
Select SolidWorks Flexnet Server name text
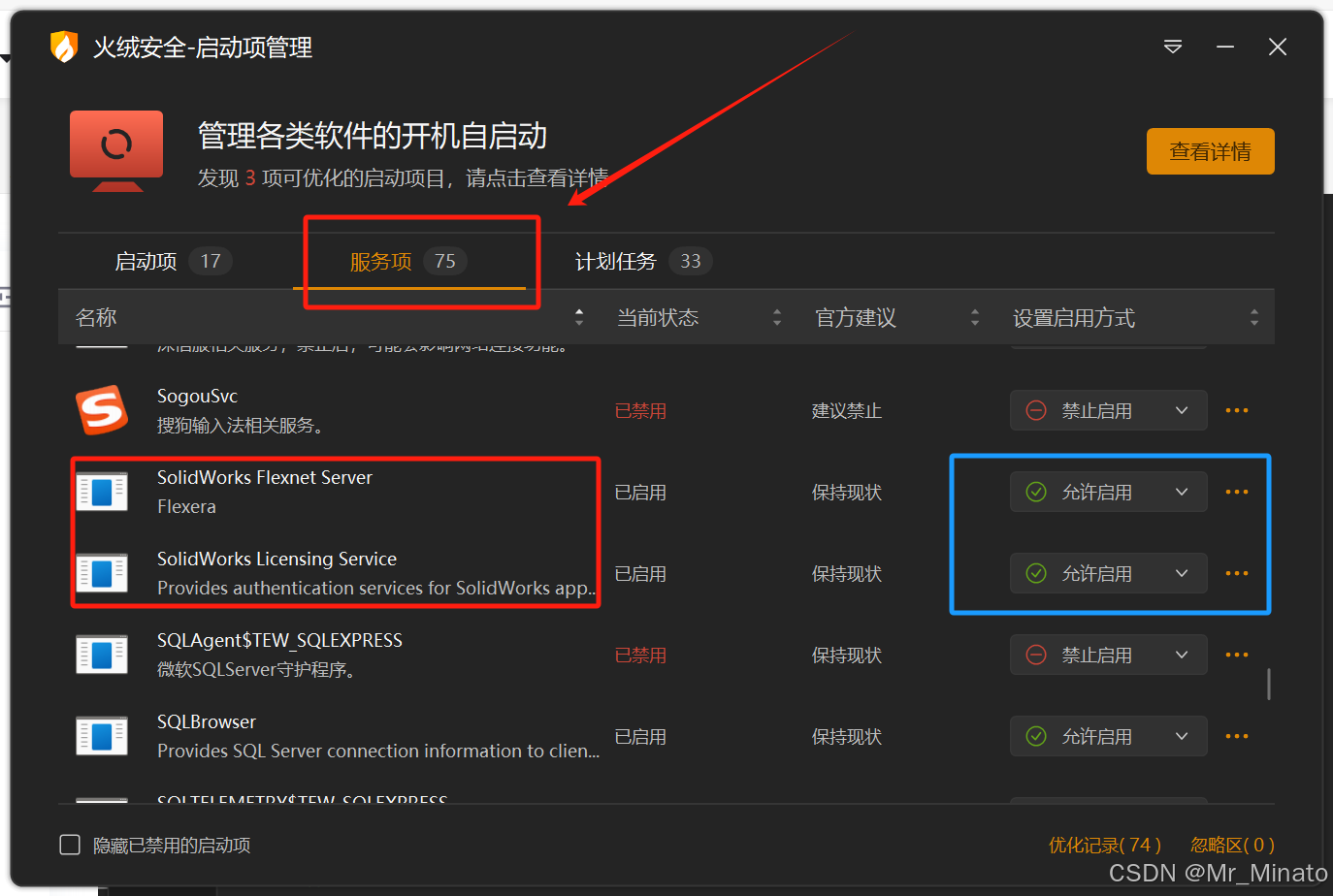[265, 477]
